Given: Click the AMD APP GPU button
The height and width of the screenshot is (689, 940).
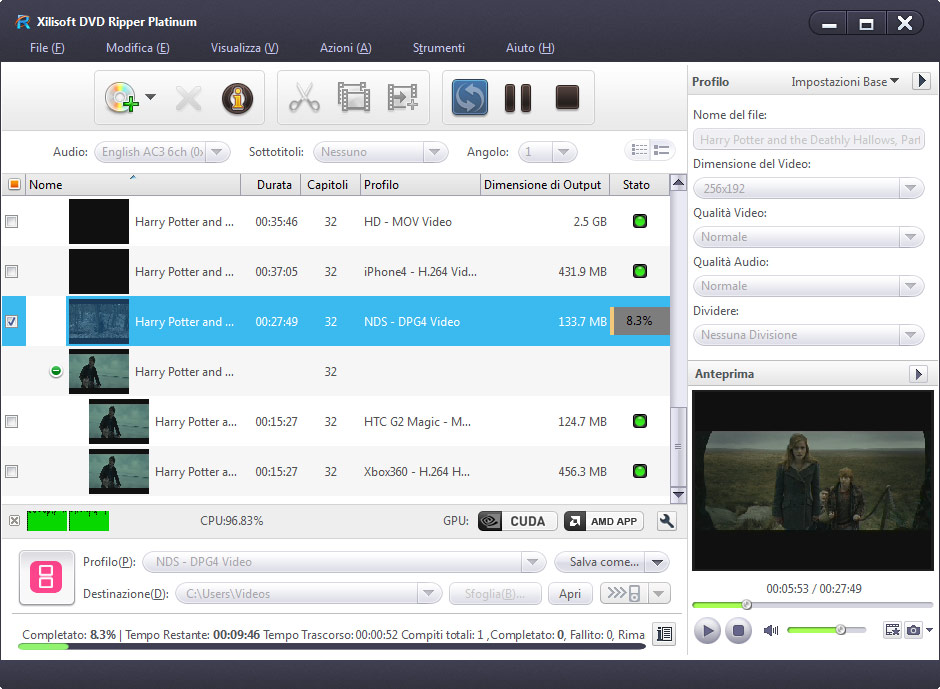Looking at the screenshot, I should 604,521.
